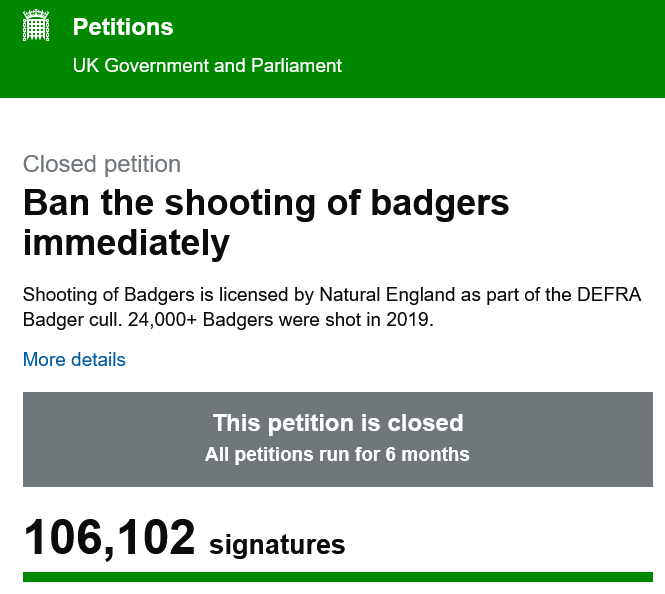Click the UK Government and Parliament subtitle

pos(207,66)
